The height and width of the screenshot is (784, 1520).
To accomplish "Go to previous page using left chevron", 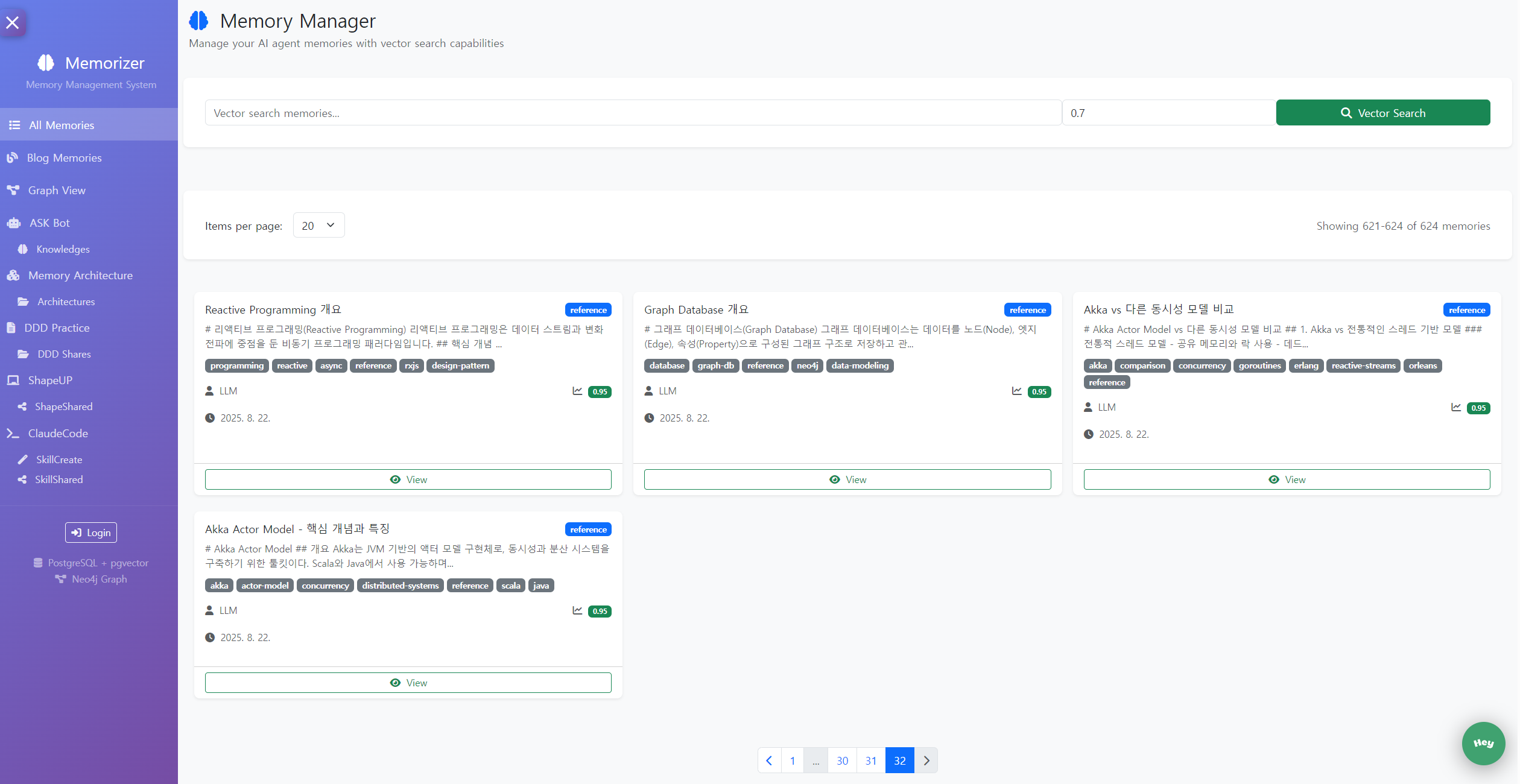I will [769, 760].
